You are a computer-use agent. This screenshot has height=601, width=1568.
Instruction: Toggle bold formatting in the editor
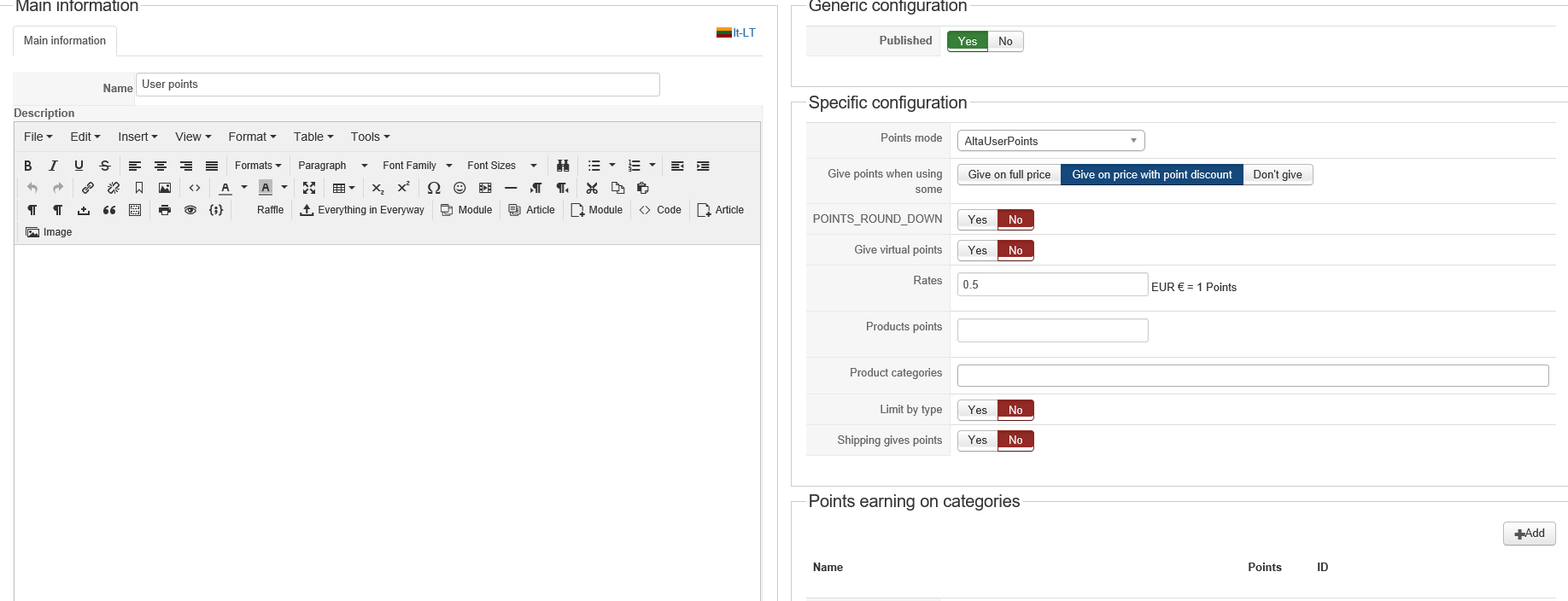click(28, 166)
